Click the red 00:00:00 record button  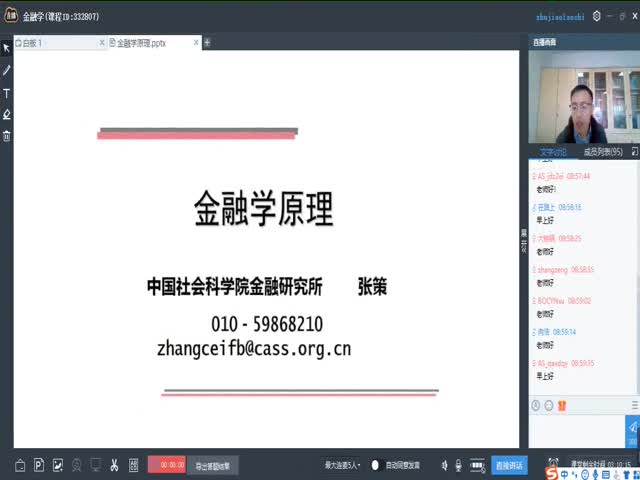167,464
